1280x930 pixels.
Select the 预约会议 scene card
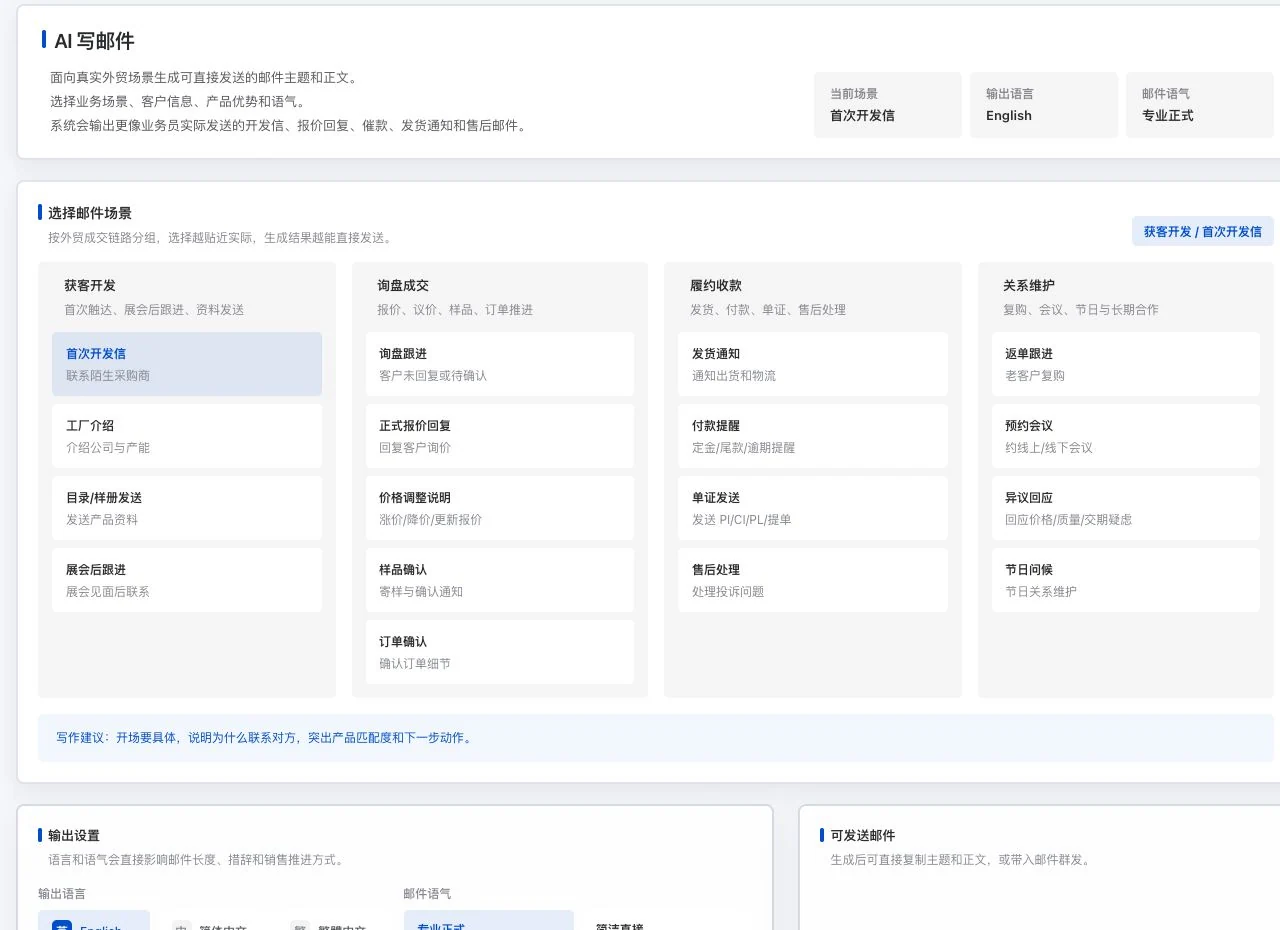pos(1126,436)
